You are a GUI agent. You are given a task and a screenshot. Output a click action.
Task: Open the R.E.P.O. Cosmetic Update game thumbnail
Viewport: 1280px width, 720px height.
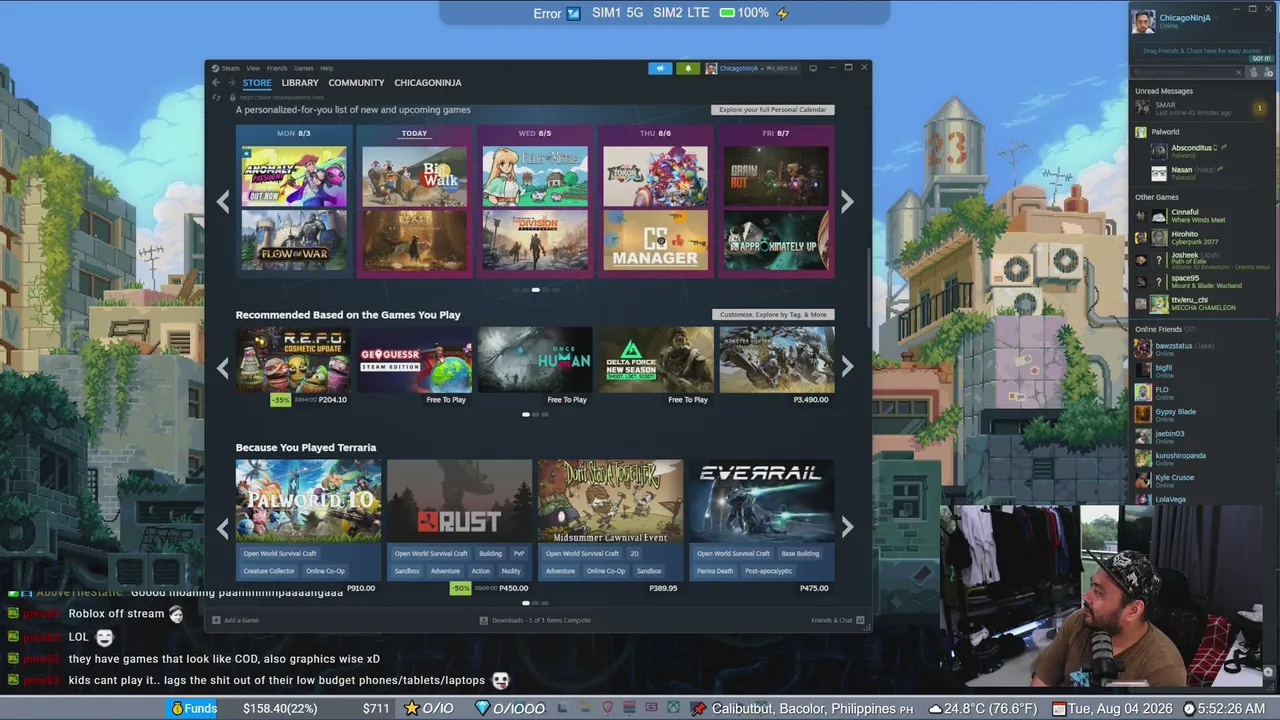pyautogui.click(x=293, y=359)
